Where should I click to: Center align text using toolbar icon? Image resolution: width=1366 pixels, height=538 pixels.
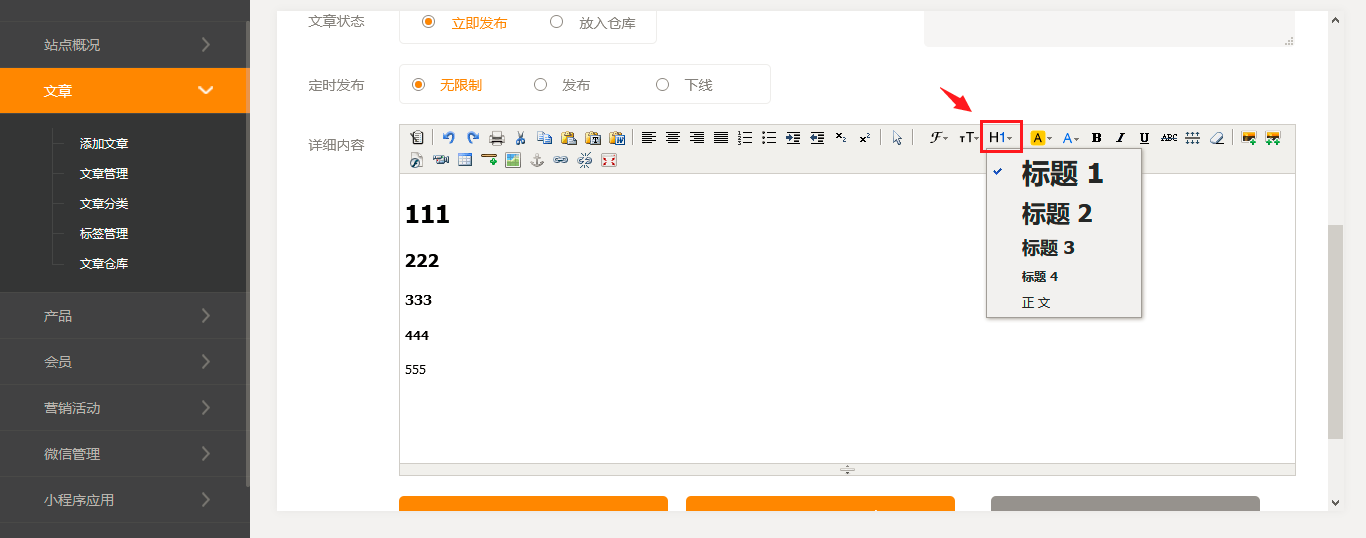673,138
